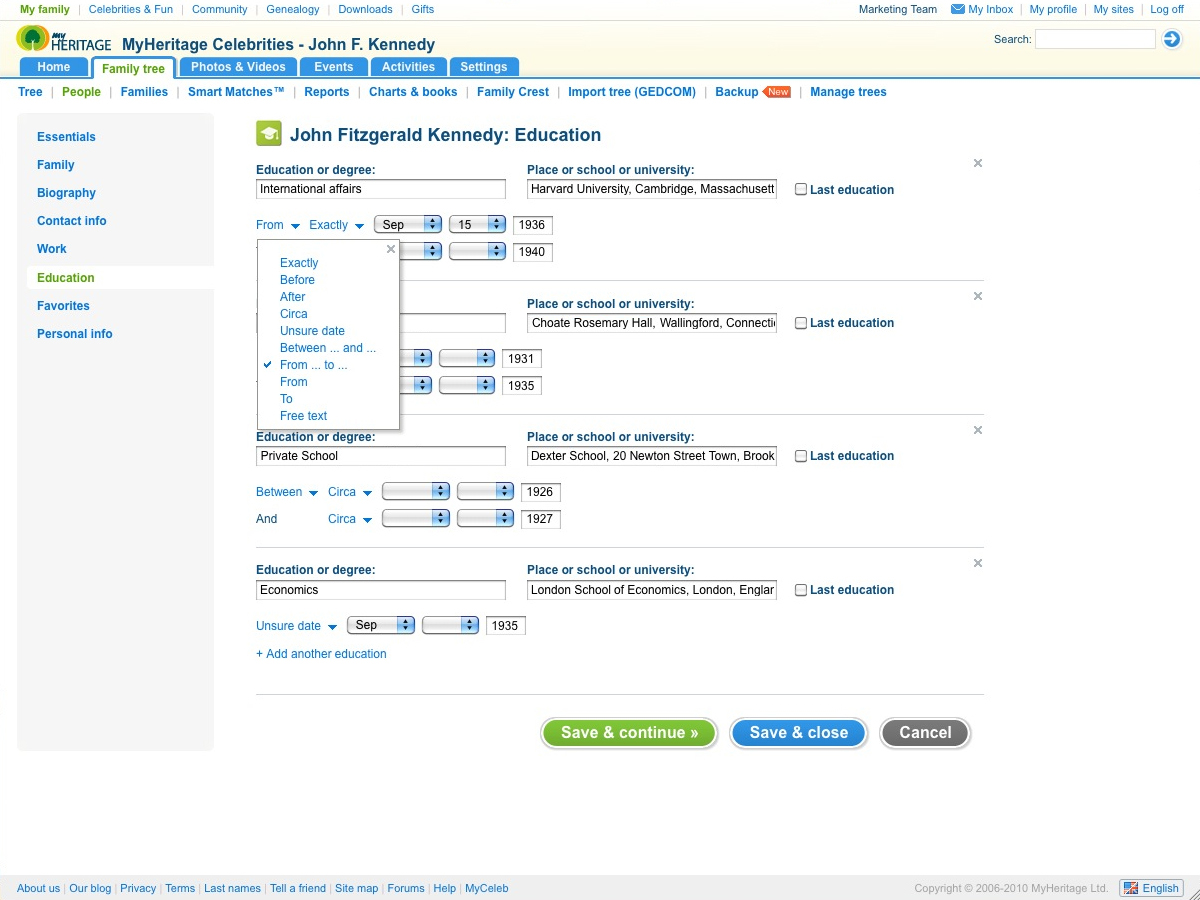Open the Unsure date dropdown
This screenshot has height=900, width=1200.
pyautogui.click(x=297, y=626)
